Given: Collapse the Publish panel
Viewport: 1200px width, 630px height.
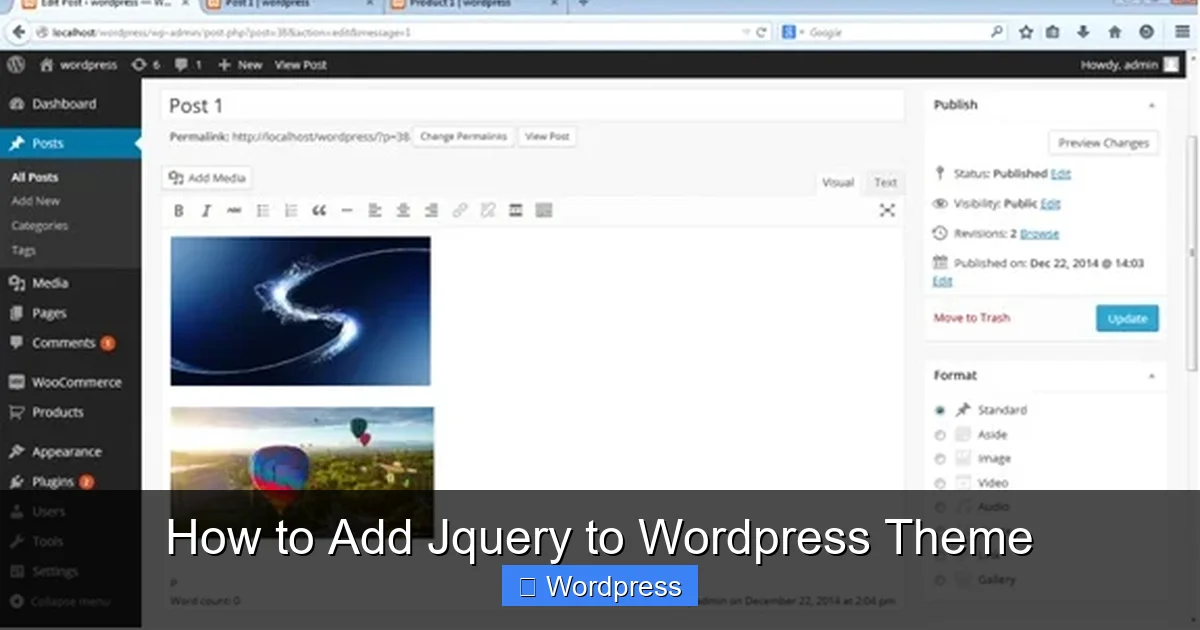Looking at the screenshot, I should coord(1151,105).
